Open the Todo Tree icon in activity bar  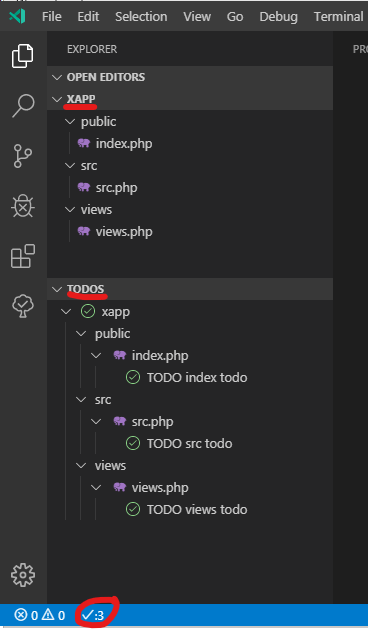pyautogui.click(x=23, y=306)
